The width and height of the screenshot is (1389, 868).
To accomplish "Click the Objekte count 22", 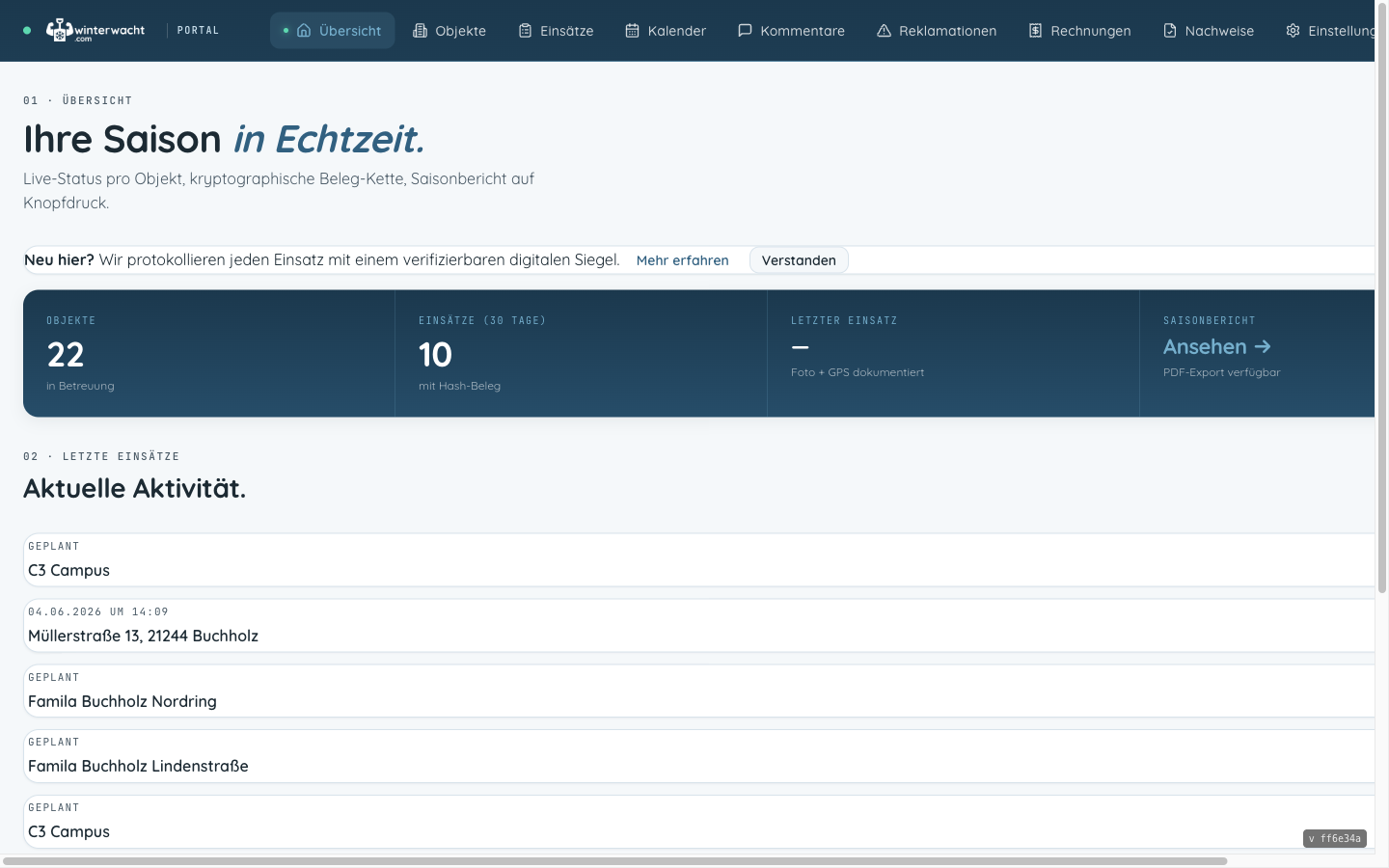I will (66, 355).
